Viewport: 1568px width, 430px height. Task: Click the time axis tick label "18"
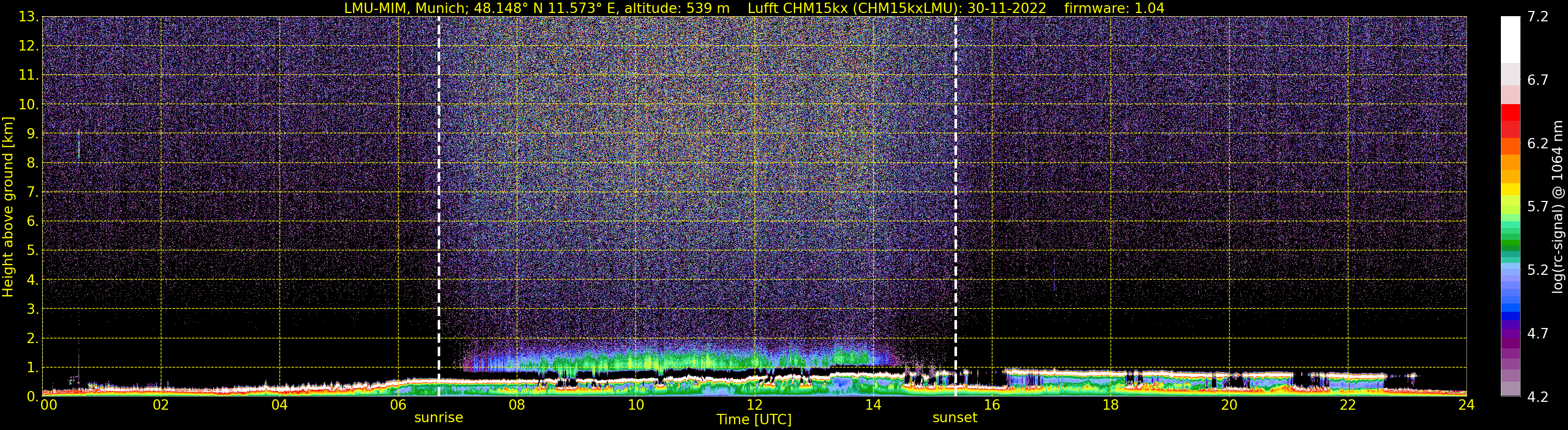[1110, 405]
